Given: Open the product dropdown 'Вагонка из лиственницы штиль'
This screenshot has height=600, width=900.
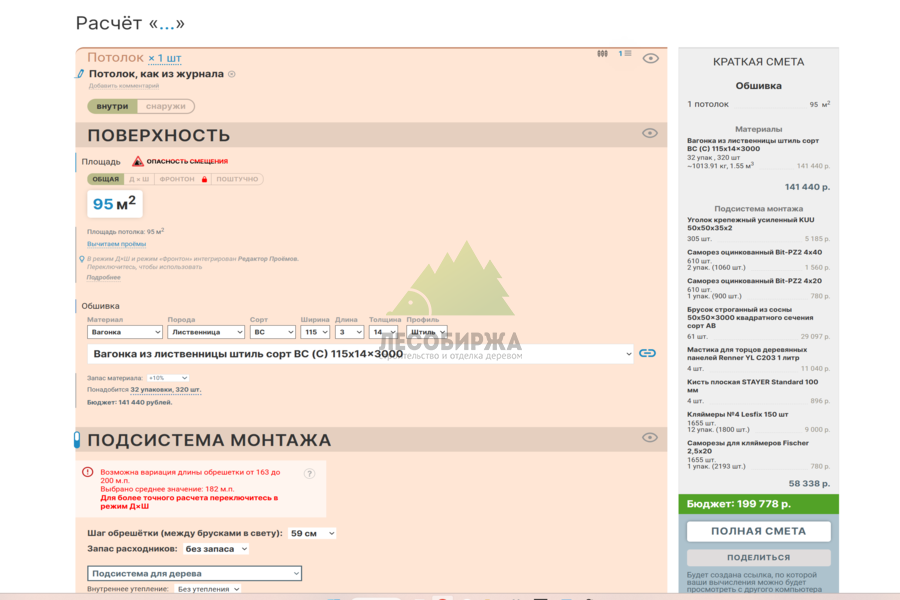Looking at the screenshot, I should click(360, 354).
